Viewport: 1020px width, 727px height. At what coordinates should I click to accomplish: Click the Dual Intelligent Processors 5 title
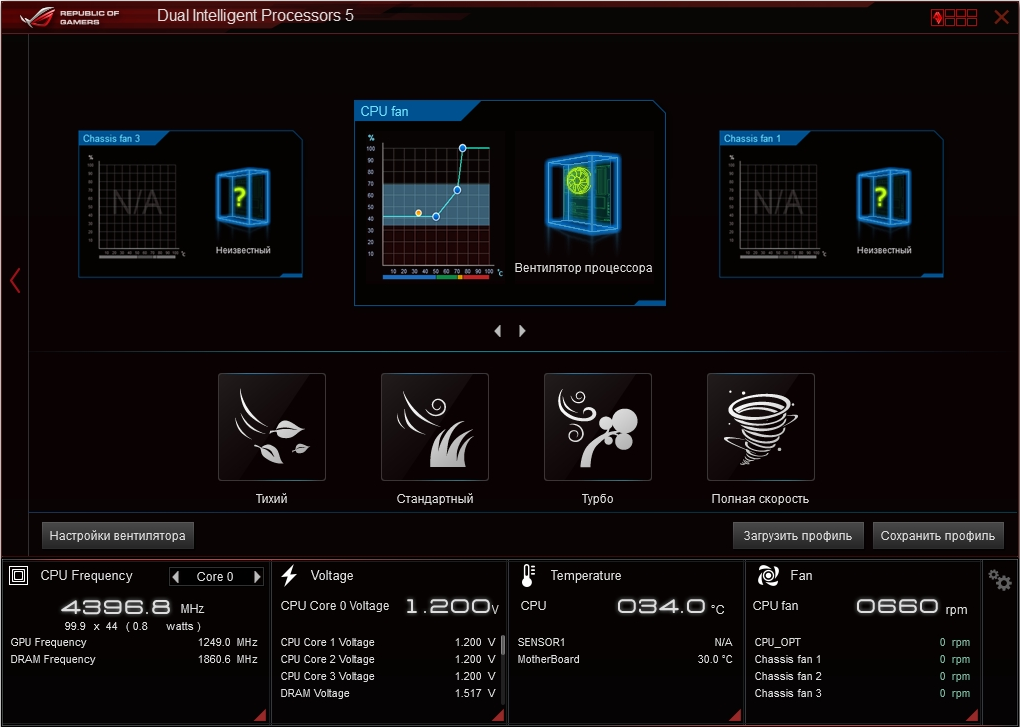256,16
